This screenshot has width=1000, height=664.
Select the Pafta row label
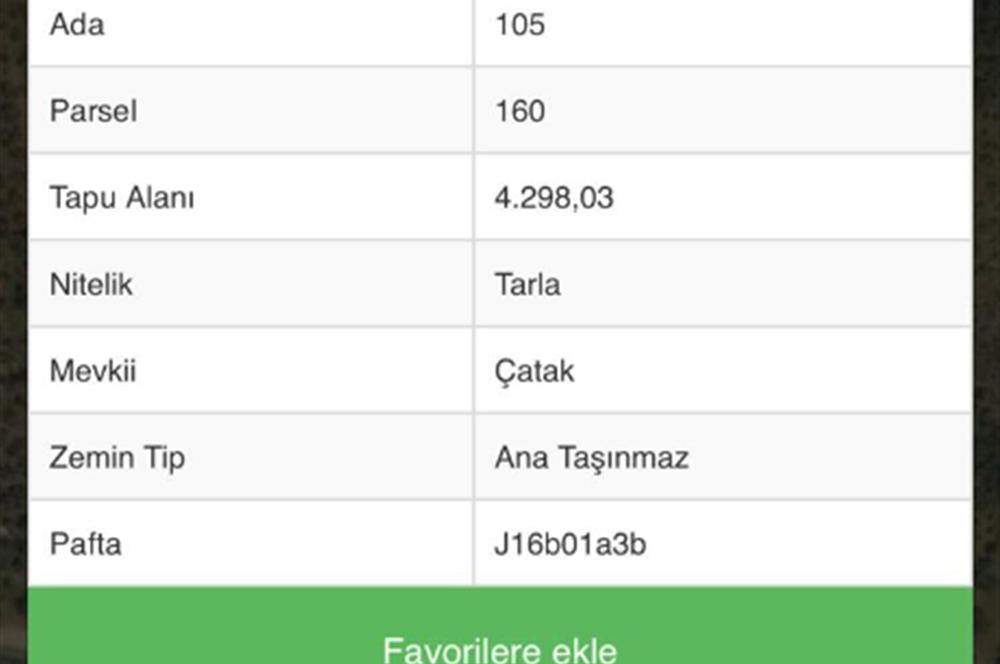click(85, 544)
